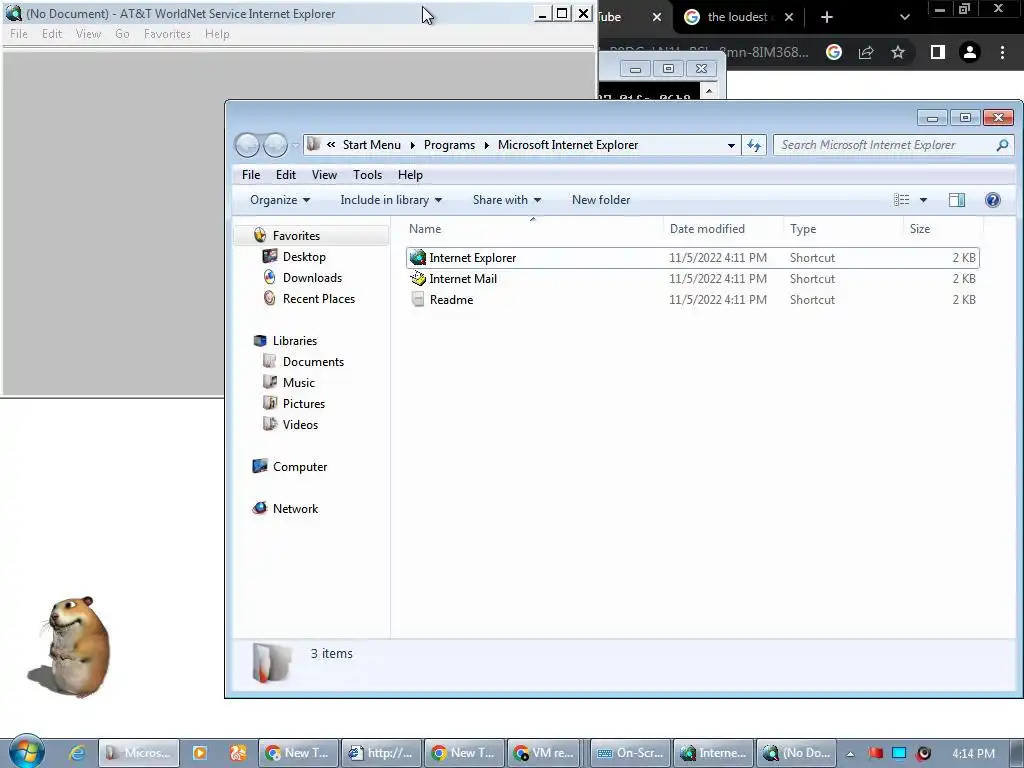Change view using the view icon

tap(901, 200)
